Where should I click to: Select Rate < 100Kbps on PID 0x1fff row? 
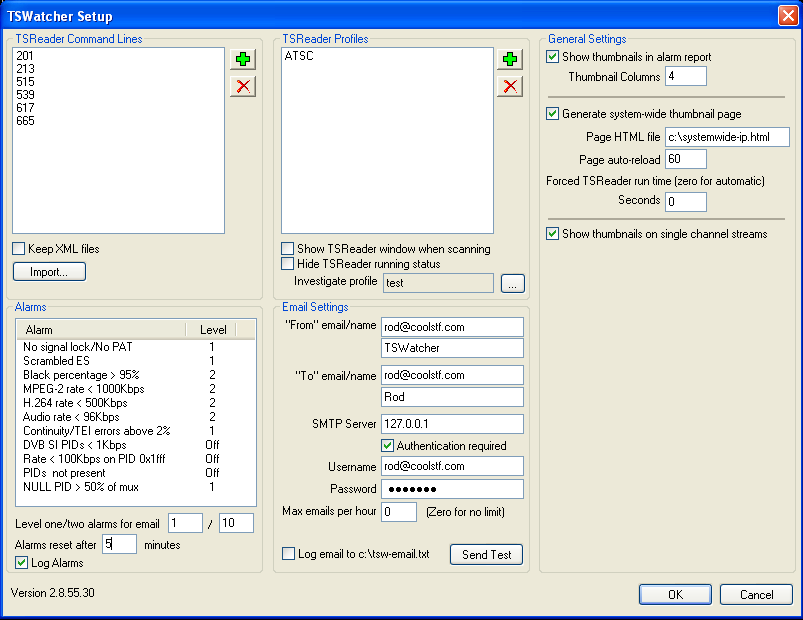136,459
